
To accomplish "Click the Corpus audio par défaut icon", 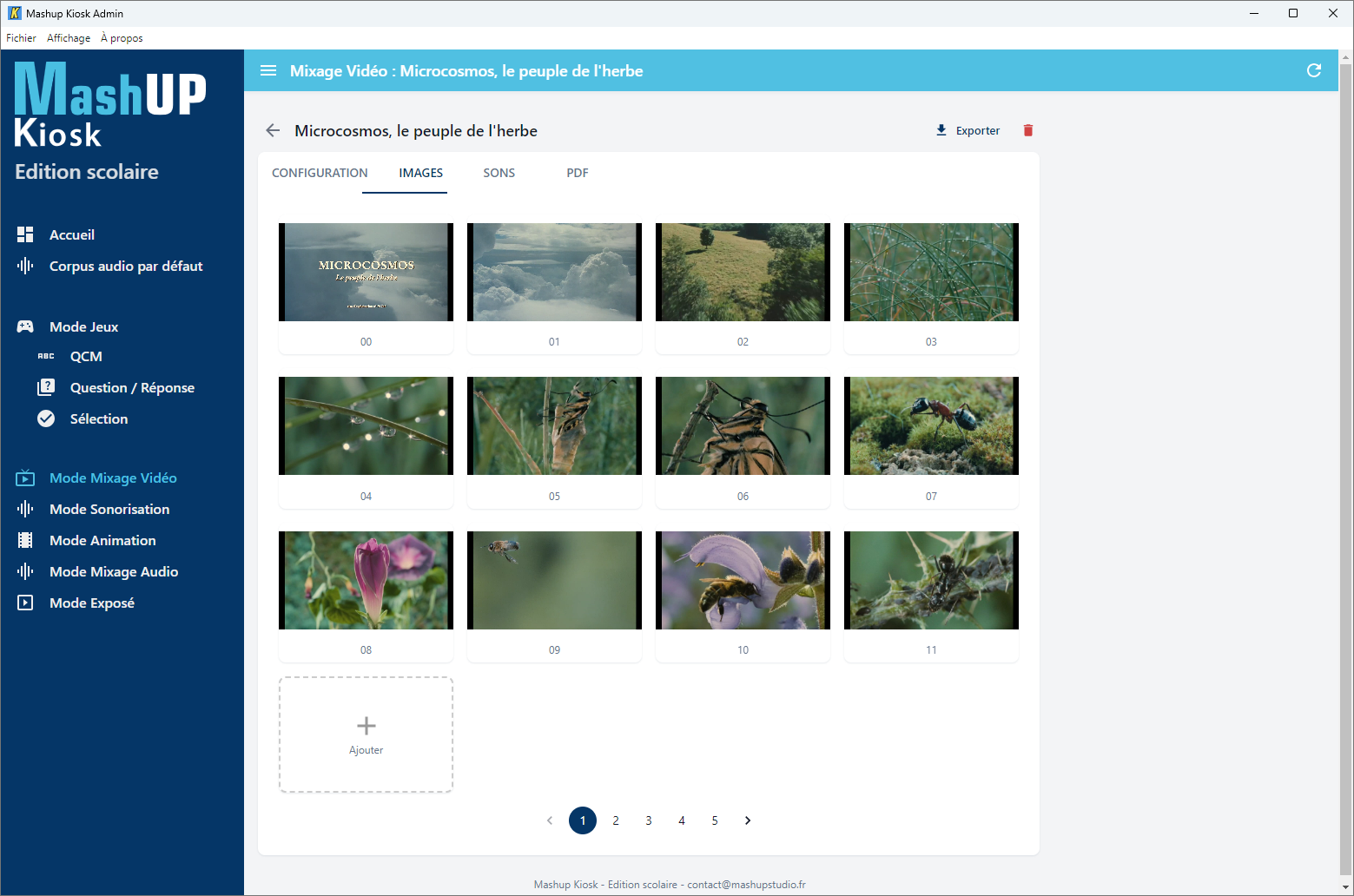I will (25, 266).
